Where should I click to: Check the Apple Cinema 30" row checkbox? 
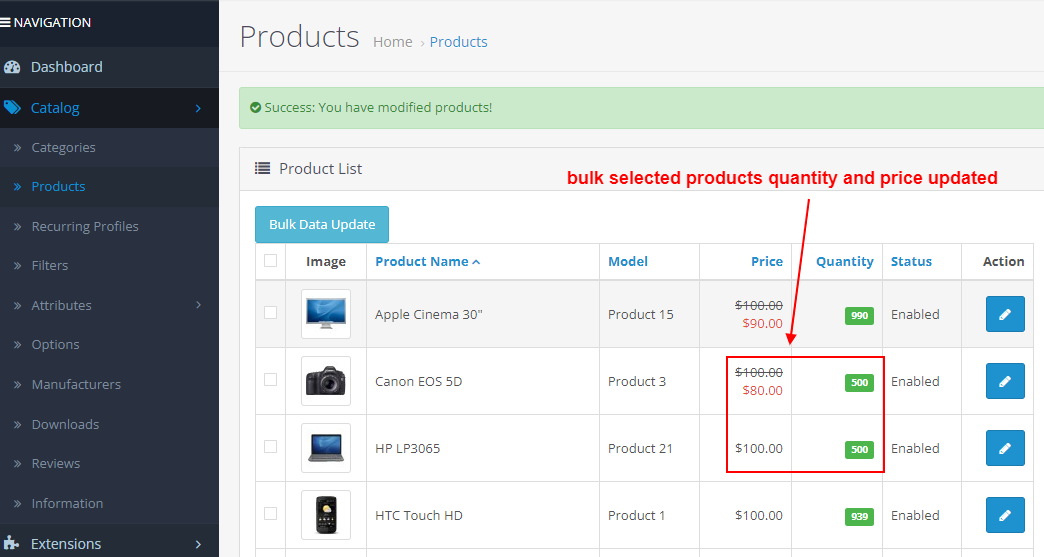coord(270,313)
